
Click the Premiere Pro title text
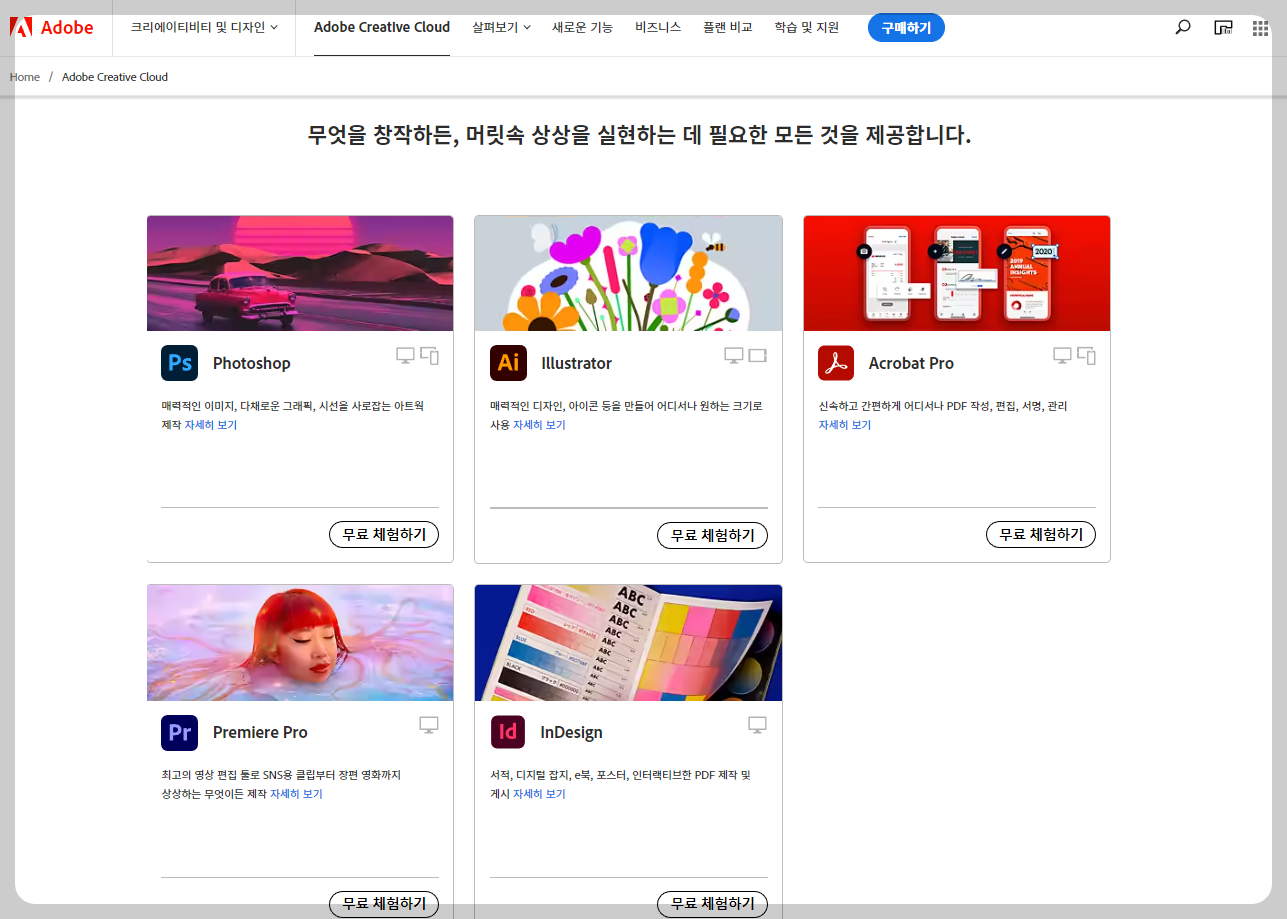[x=260, y=732]
